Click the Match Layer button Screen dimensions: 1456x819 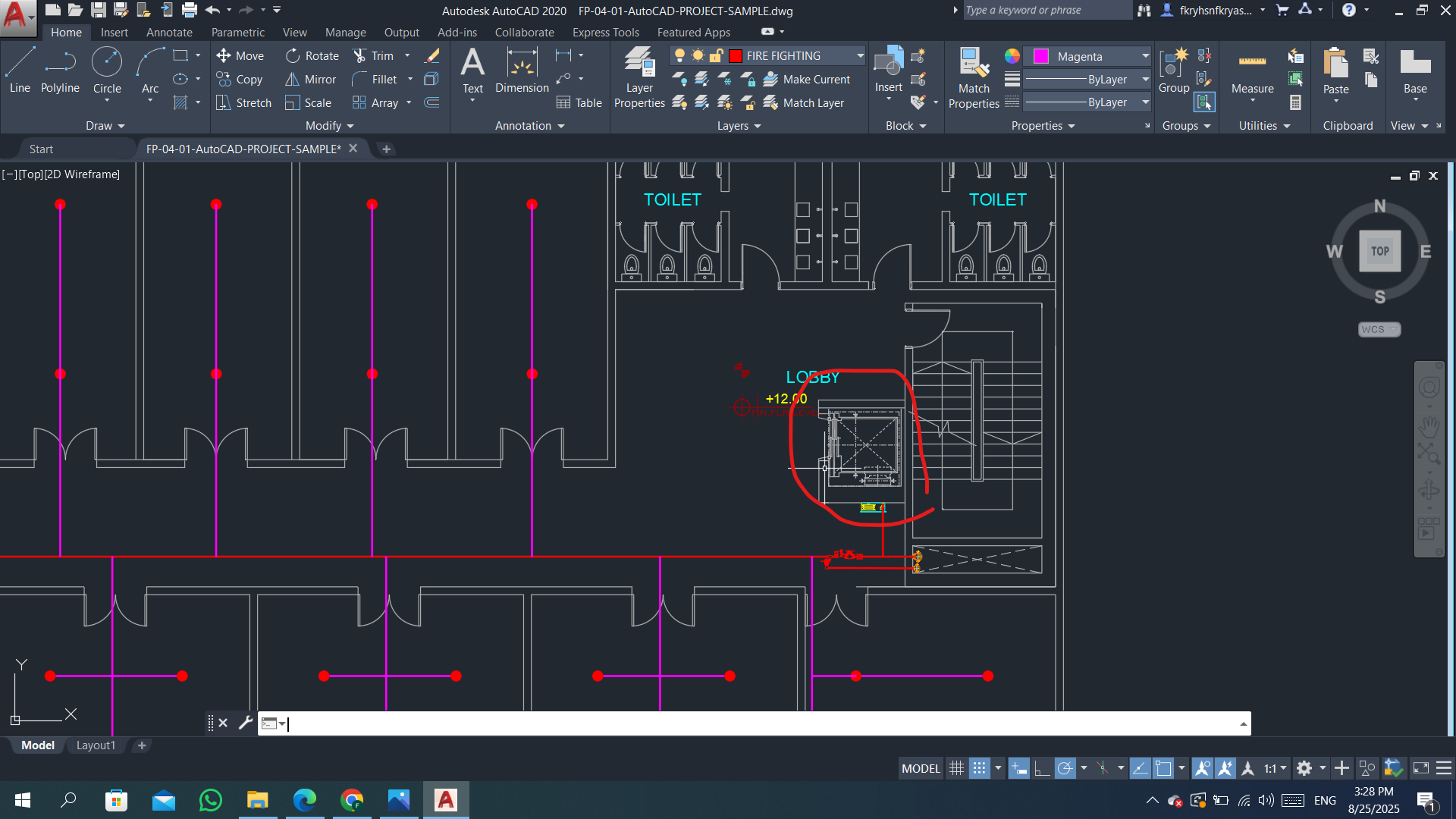(x=804, y=102)
